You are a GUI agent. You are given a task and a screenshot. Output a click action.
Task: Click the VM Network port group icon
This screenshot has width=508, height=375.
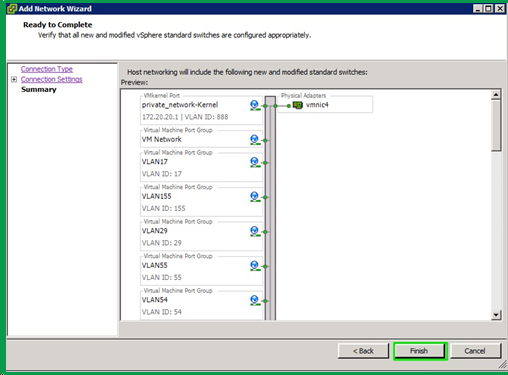coord(255,140)
